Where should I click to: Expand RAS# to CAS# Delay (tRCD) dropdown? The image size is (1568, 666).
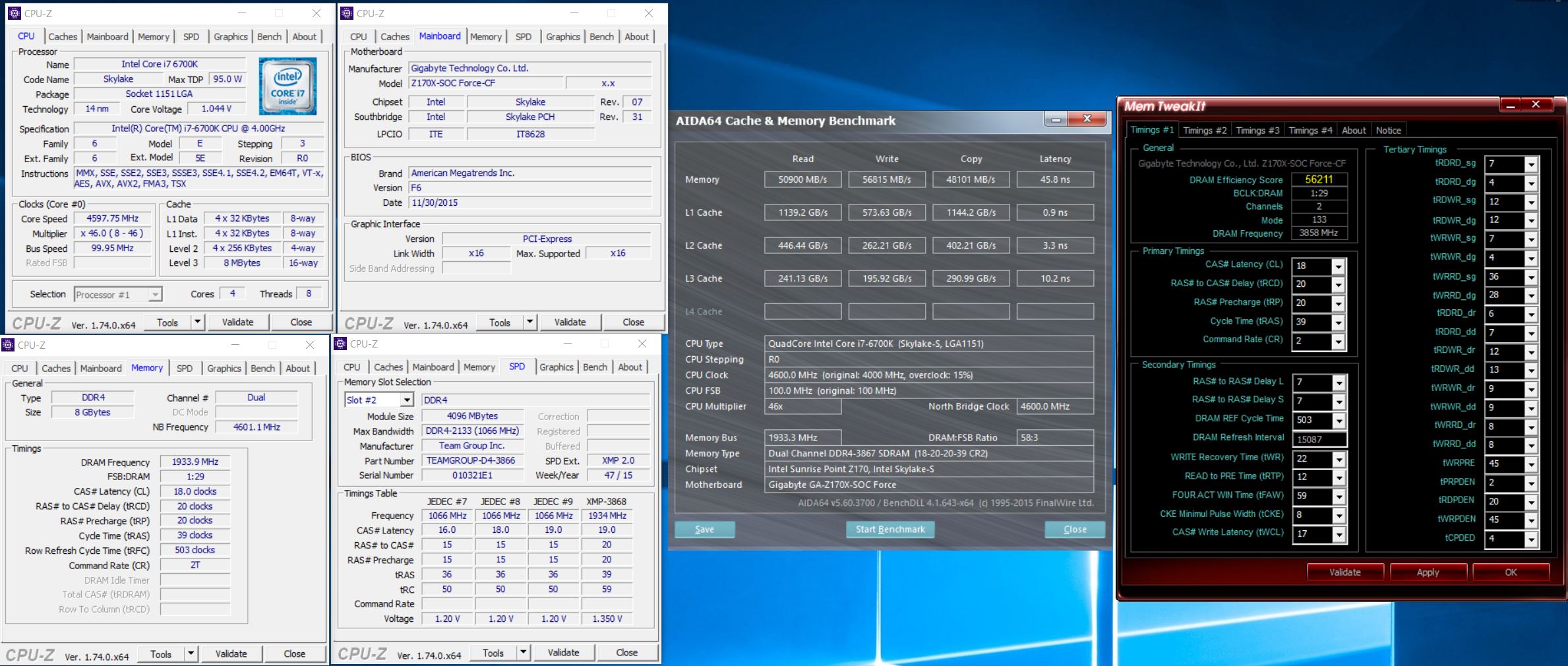1338,285
